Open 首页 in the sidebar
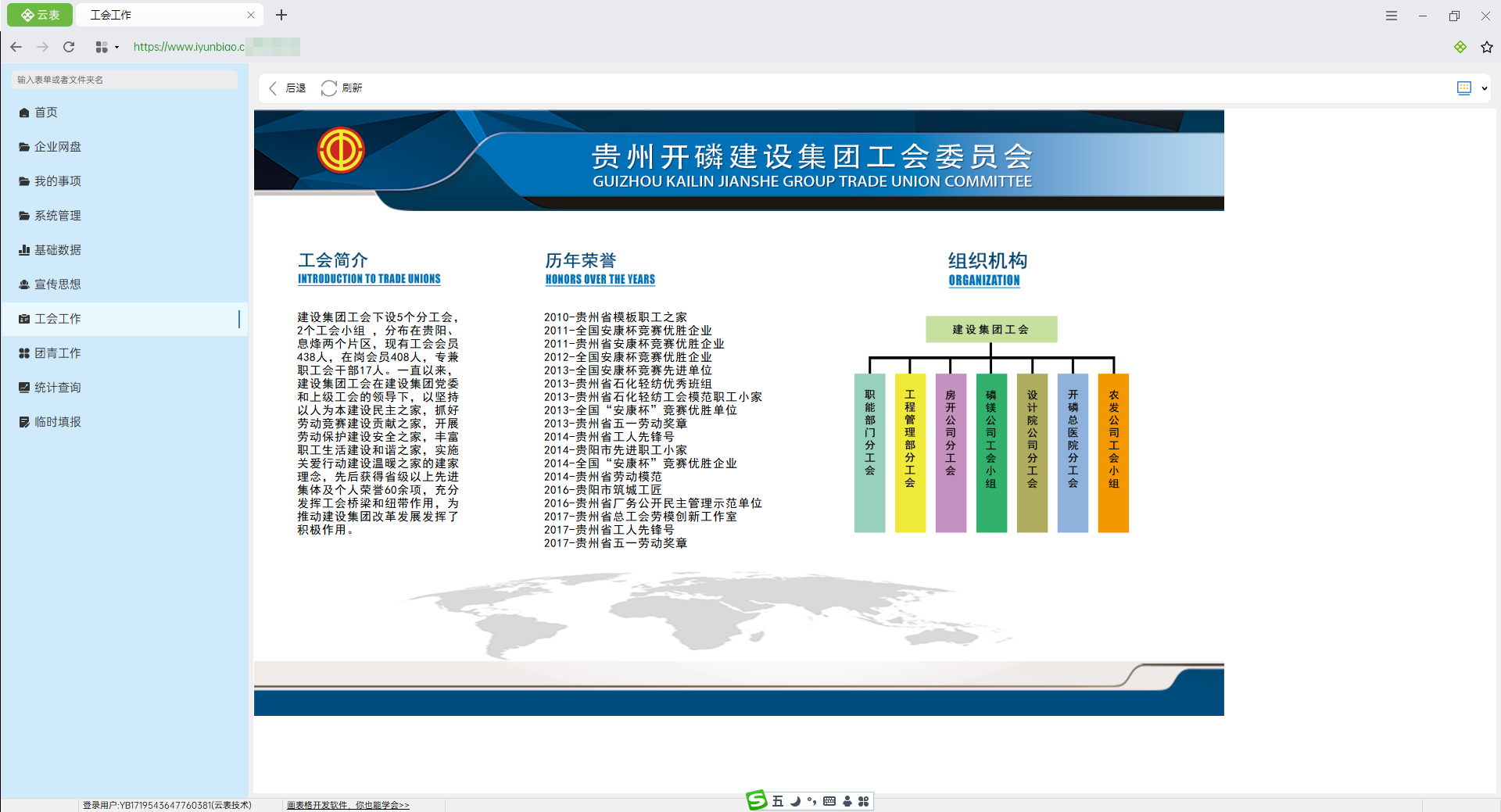 click(46, 113)
